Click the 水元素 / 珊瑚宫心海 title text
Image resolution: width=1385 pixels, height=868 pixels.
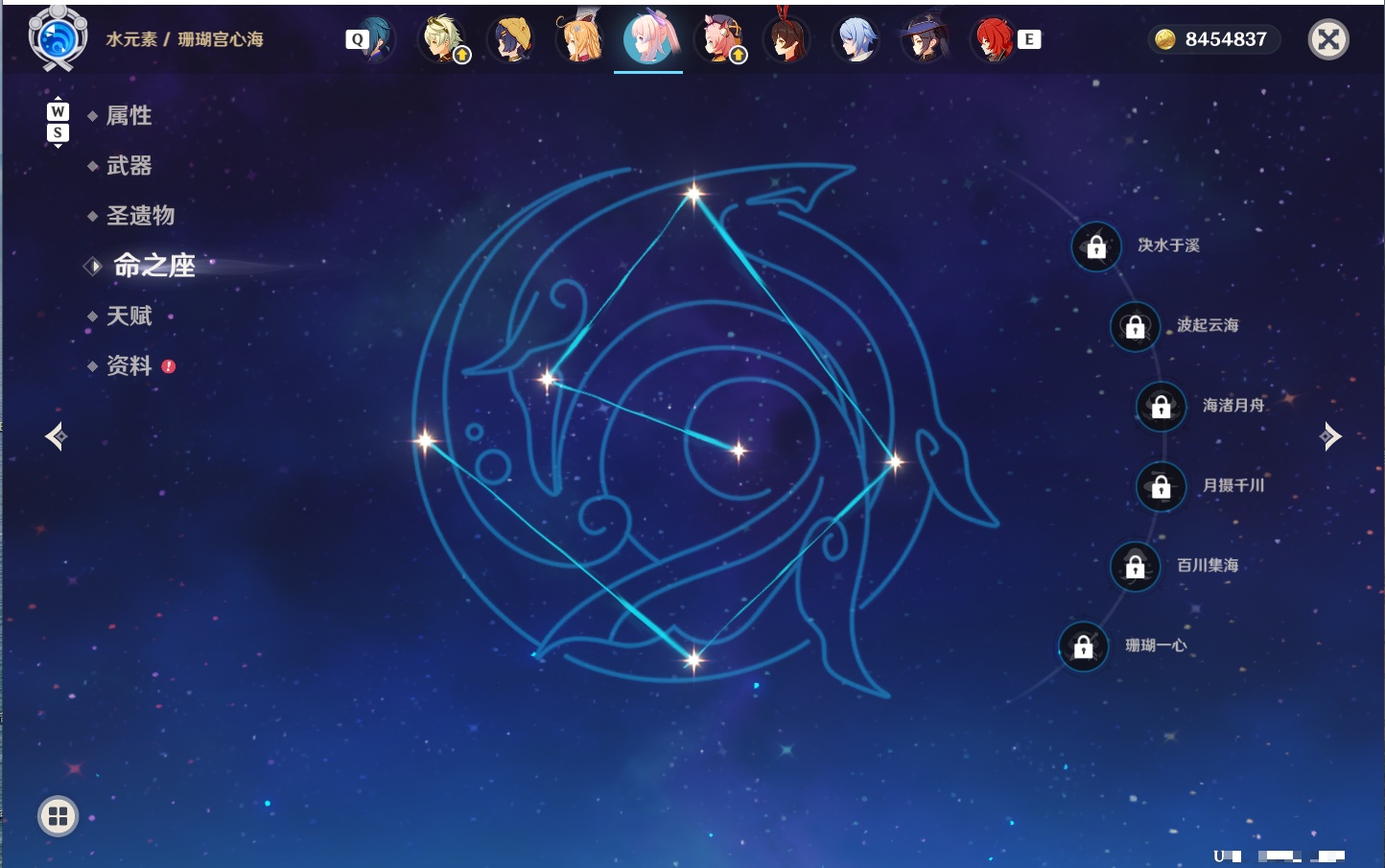click(x=184, y=39)
